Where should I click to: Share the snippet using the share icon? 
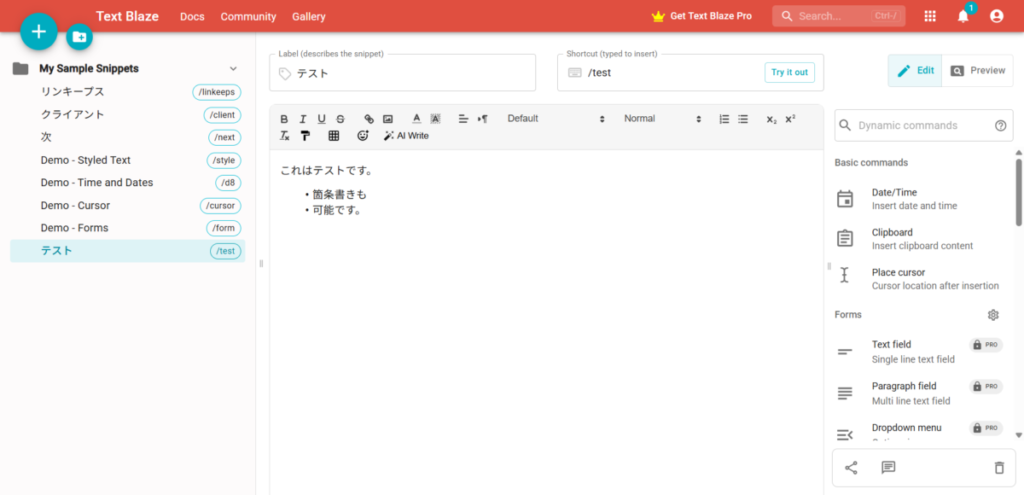pyautogui.click(x=851, y=467)
